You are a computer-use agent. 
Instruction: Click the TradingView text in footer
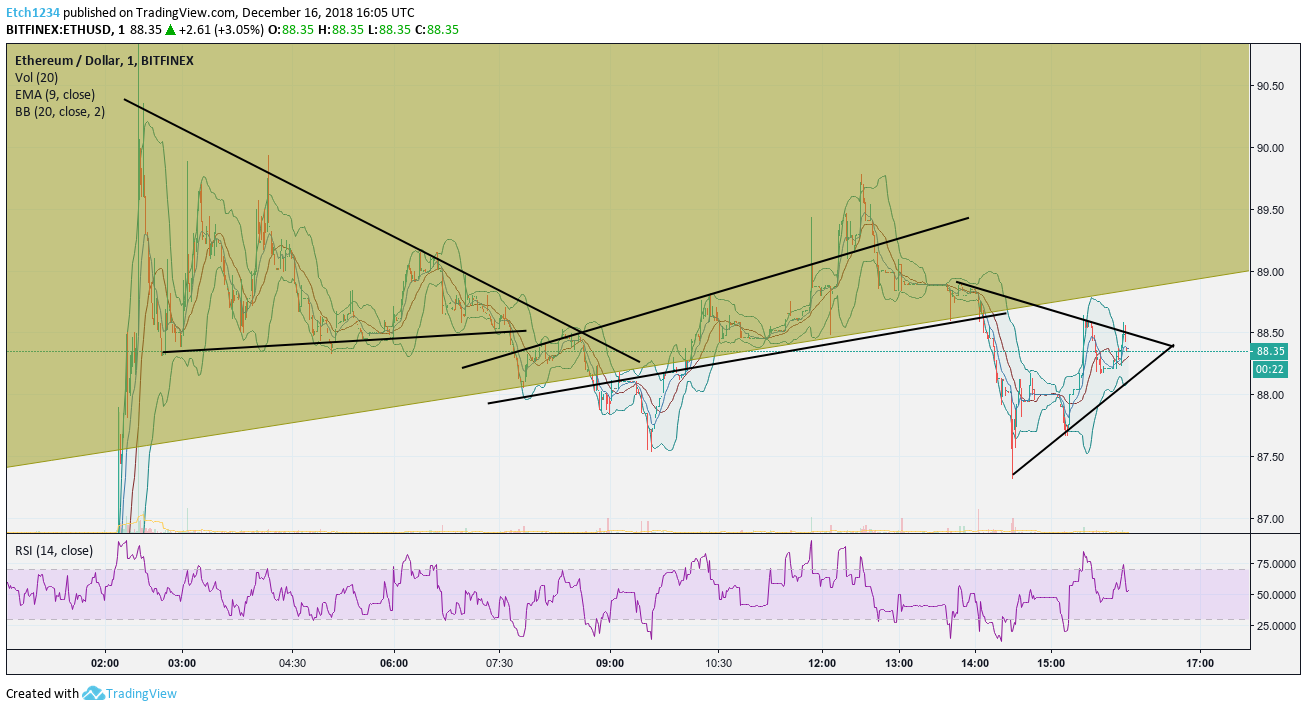[142, 693]
